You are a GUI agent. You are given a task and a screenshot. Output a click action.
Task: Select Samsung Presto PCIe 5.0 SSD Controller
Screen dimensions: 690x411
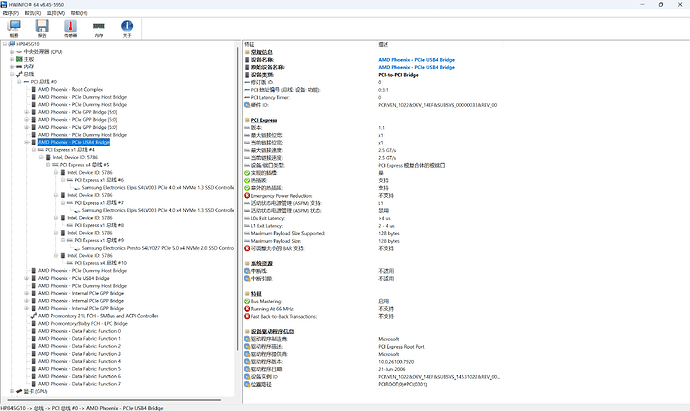[x=158, y=248]
